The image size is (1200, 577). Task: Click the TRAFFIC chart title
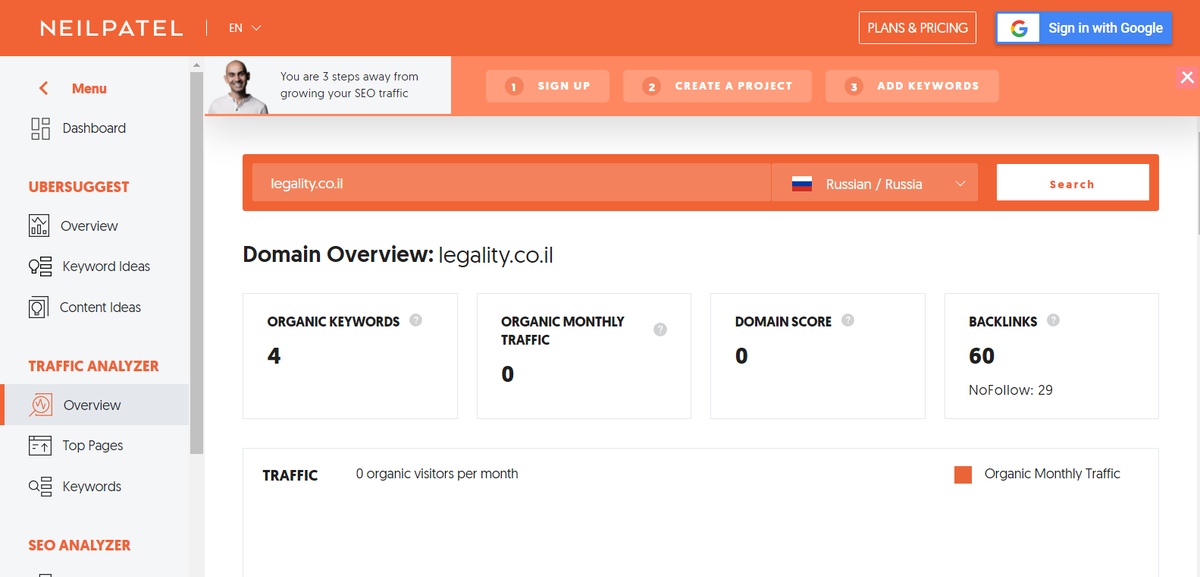[290, 475]
